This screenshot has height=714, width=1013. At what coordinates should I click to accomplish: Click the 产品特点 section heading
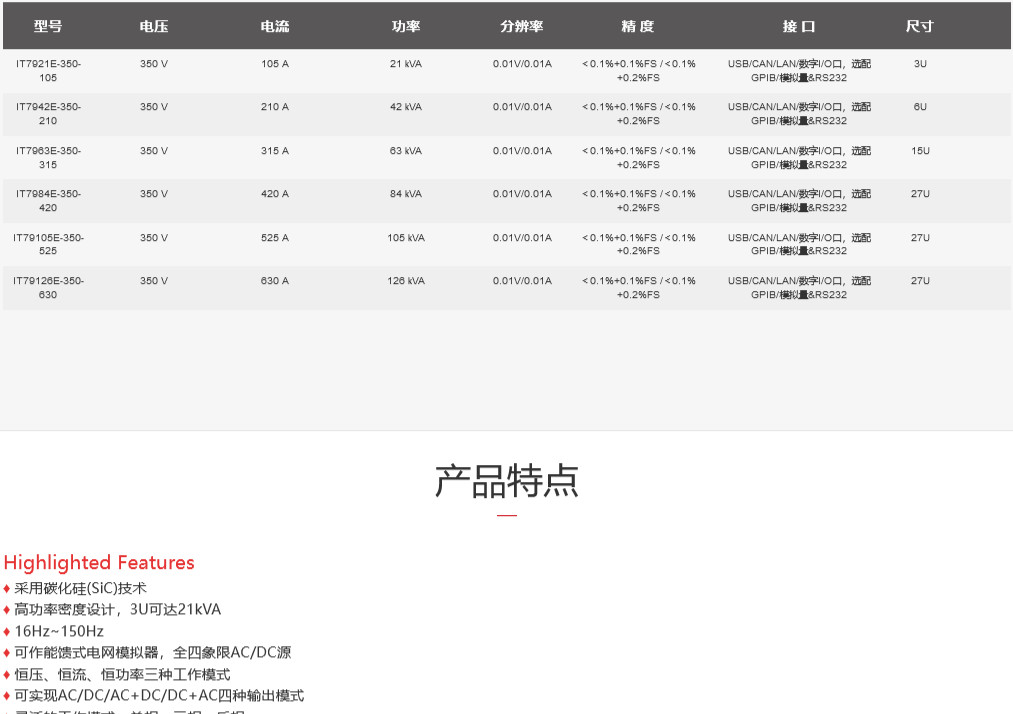coord(506,481)
